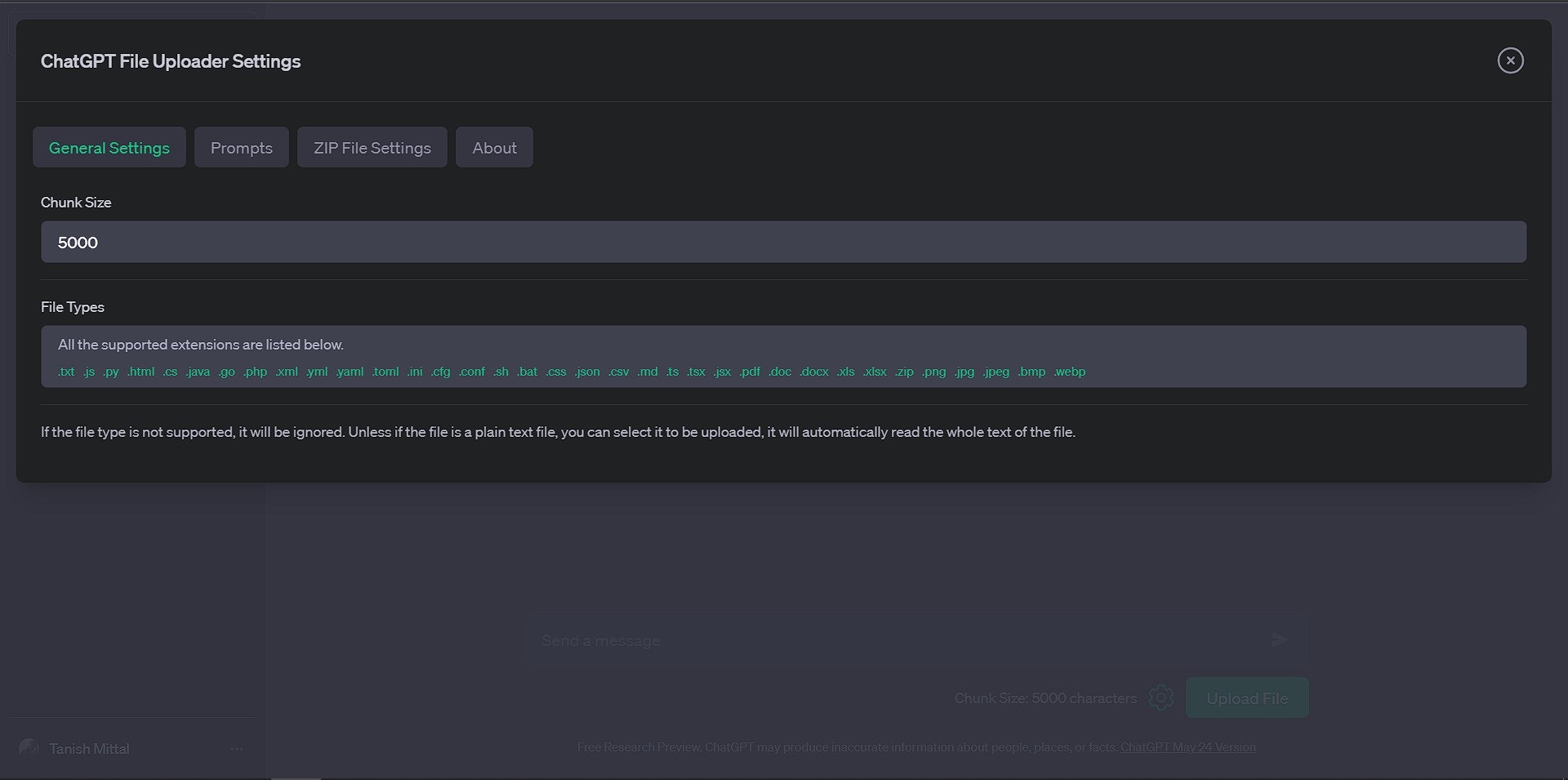Focus the Chunk Size input field
The image size is (1568, 780).
(783, 242)
